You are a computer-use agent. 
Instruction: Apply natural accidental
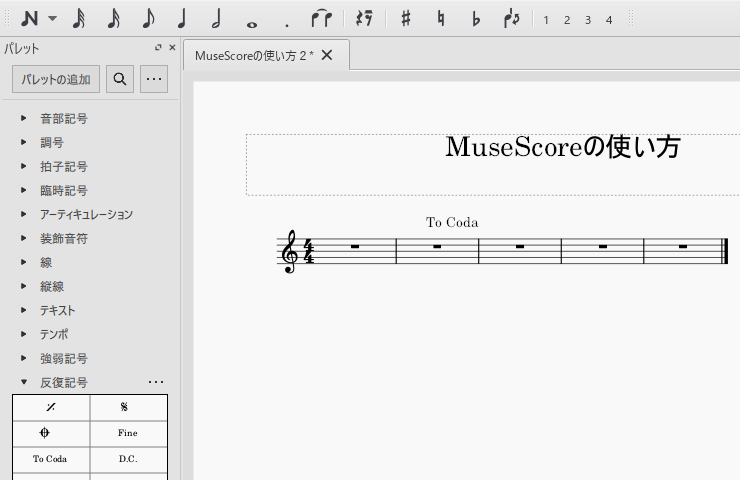[x=440, y=19]
